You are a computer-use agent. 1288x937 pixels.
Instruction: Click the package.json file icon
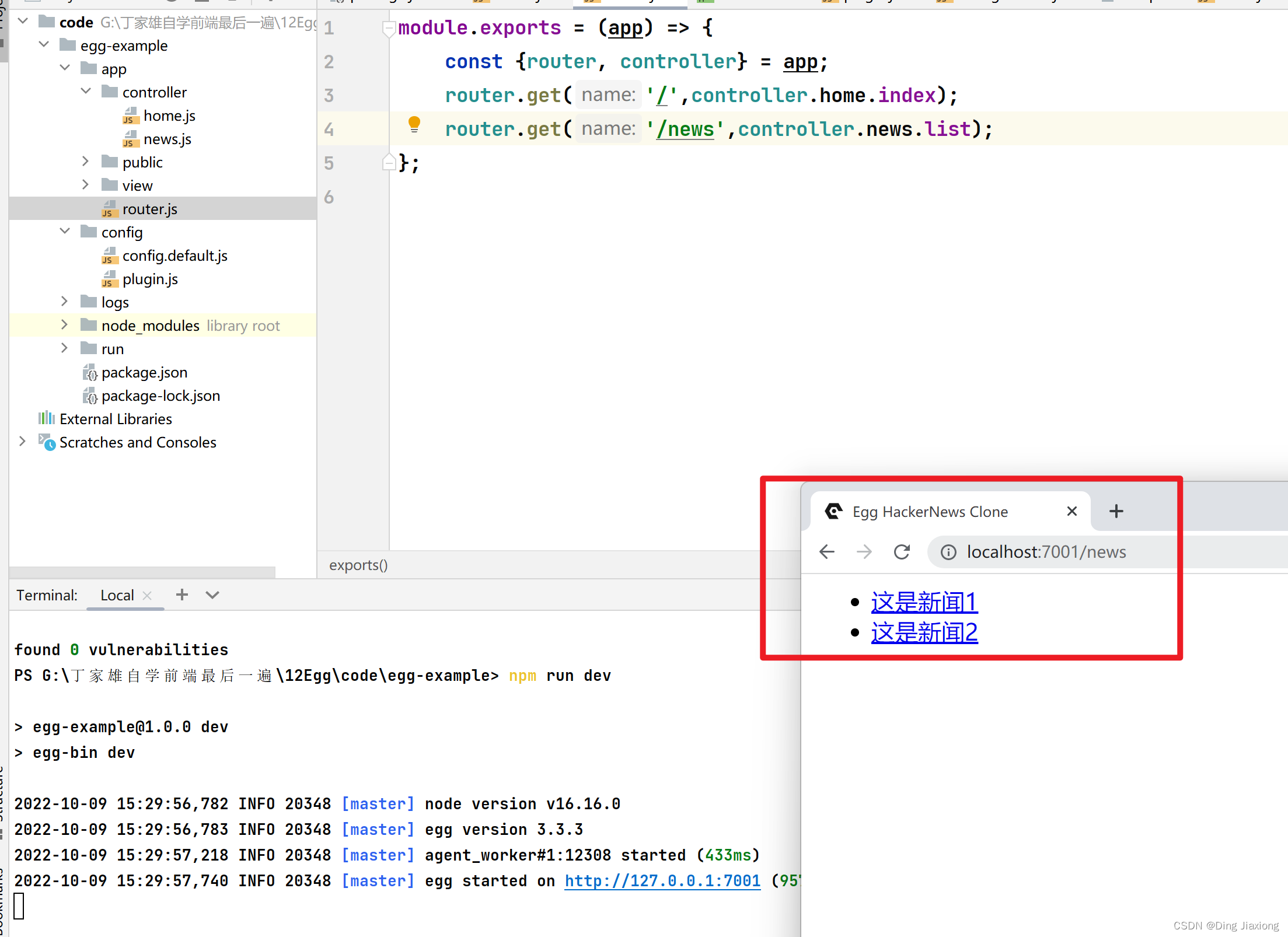pos(89,372)
